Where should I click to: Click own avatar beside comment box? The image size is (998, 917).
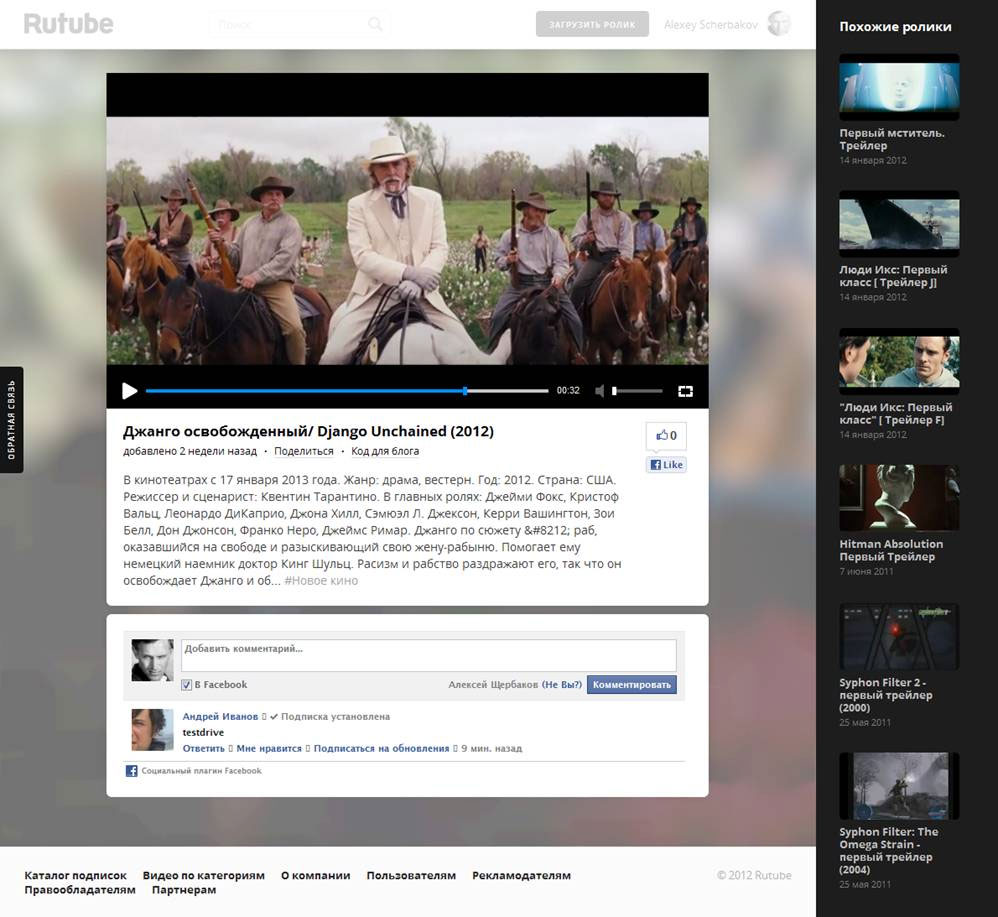point(152,661)
